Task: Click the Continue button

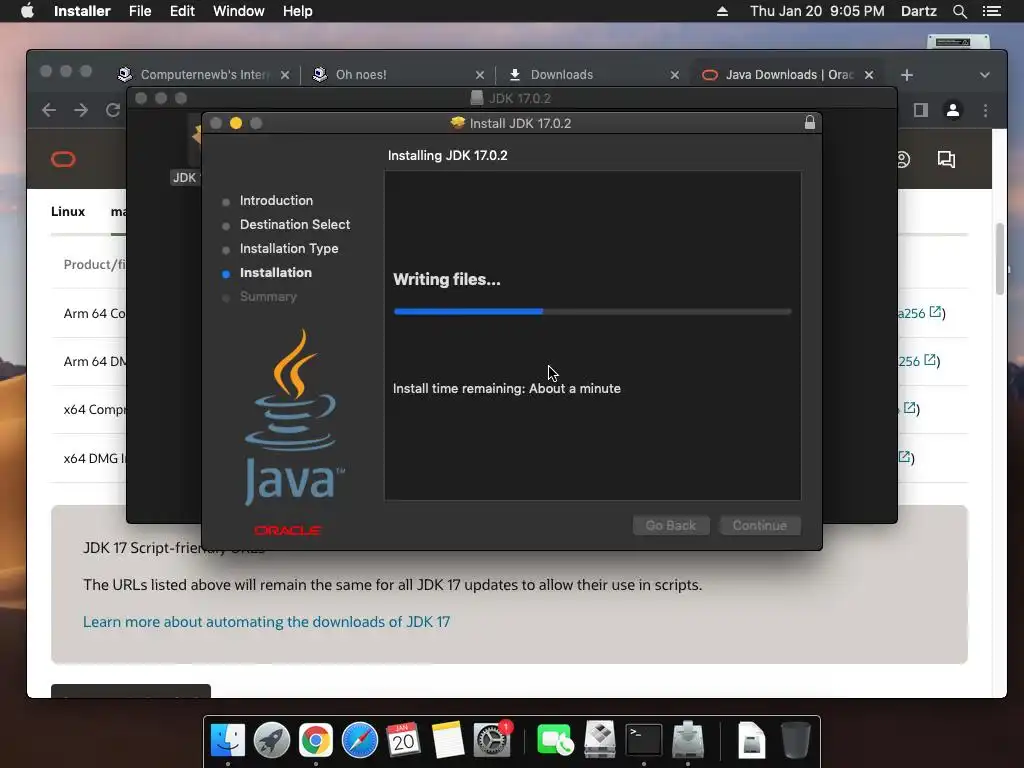Action: pyautogui.click(x=760, y=526)
